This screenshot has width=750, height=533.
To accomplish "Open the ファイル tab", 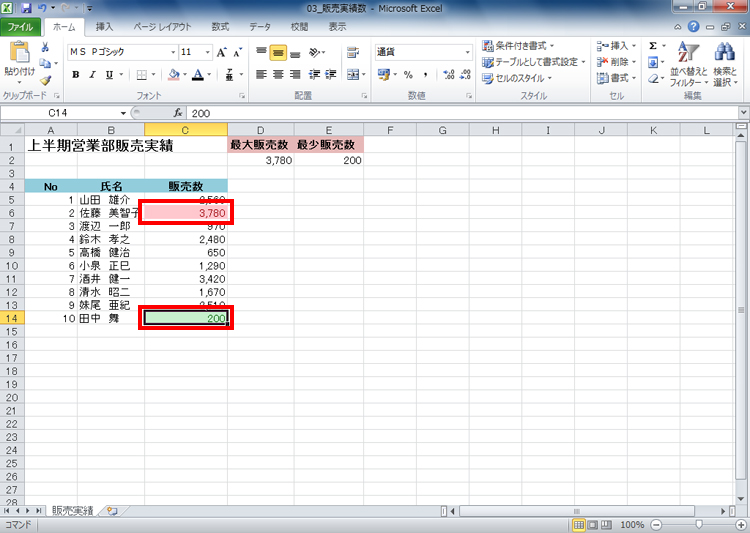I will point(20,27).
